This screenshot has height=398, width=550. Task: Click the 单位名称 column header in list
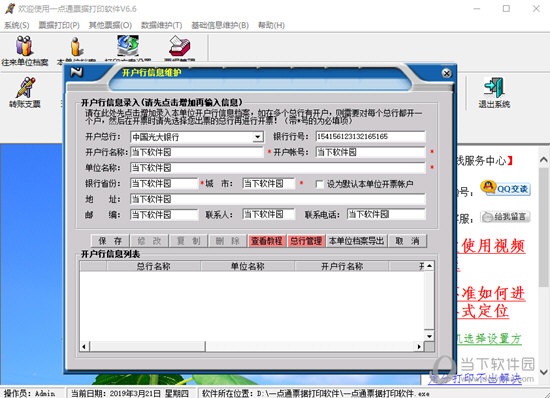(x=248, y=267)
